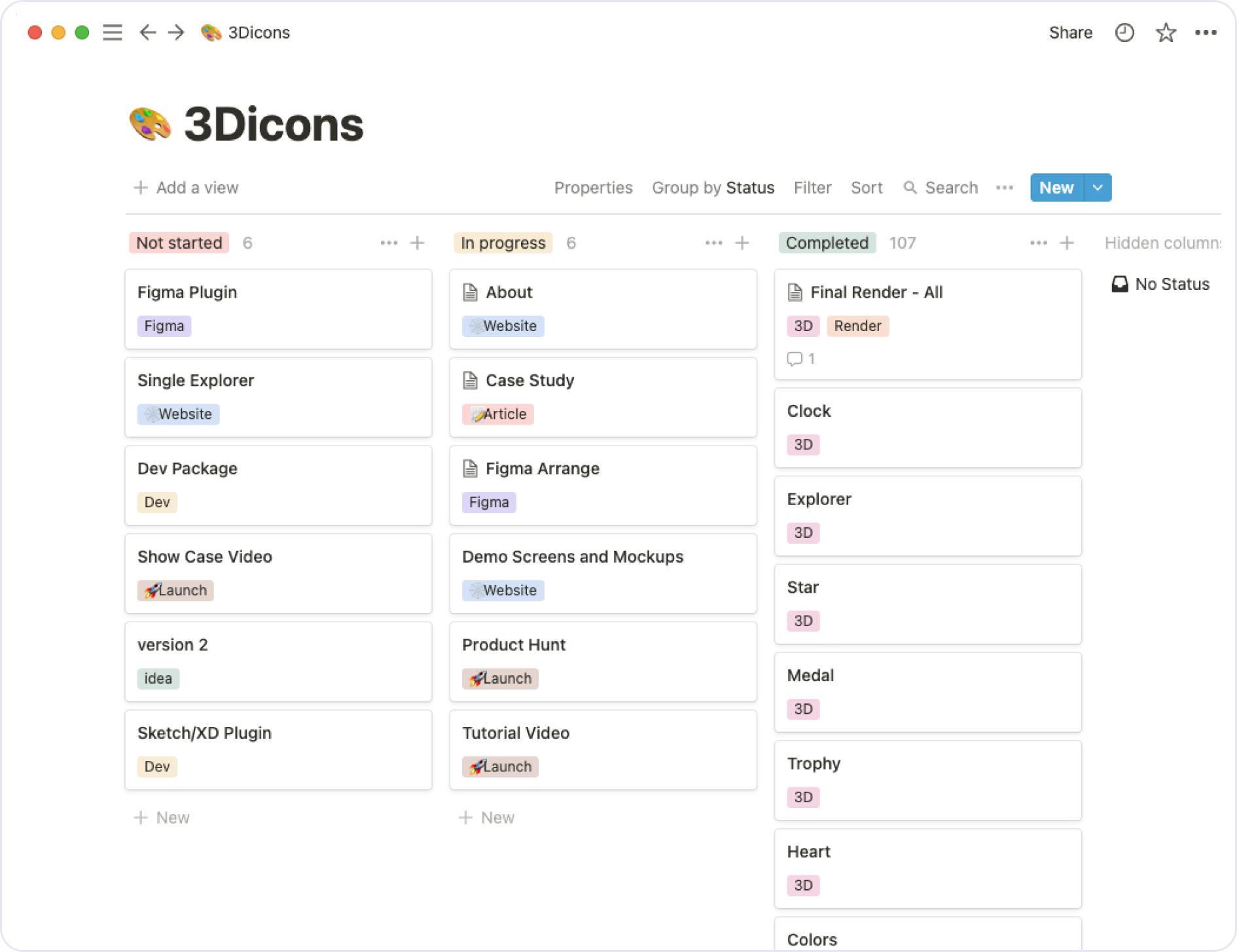The image size is (1237, 952).
Task: Click the star to favorite this page
Action: [x=1166, y=32]
